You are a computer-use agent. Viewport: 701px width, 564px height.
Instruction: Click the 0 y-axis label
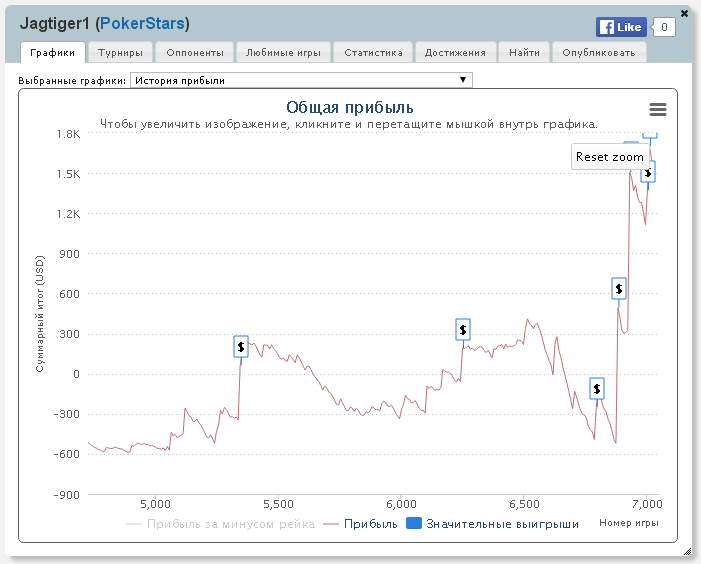click(76, 374)
